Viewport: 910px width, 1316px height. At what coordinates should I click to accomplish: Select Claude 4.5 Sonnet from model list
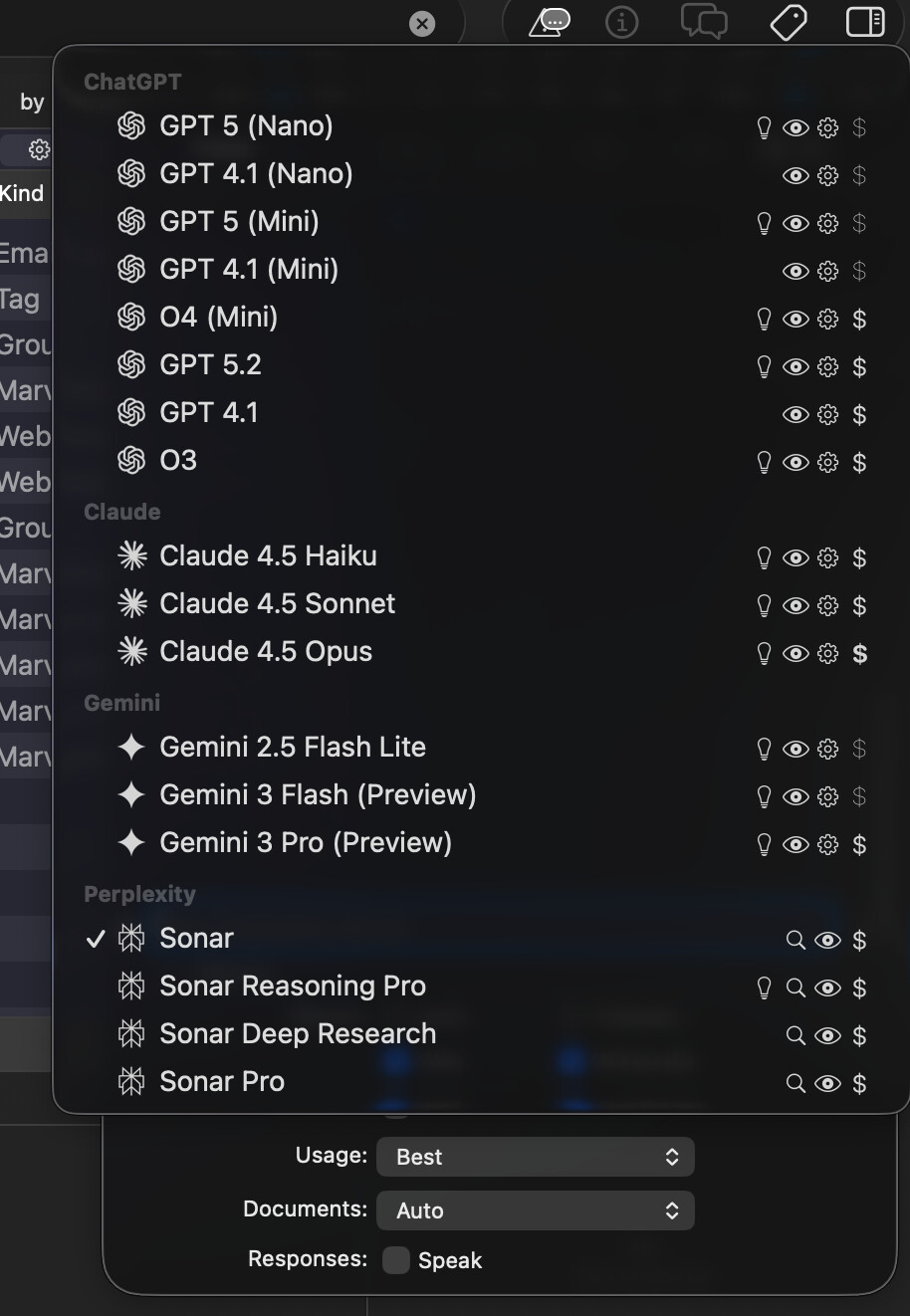point(277,603)
